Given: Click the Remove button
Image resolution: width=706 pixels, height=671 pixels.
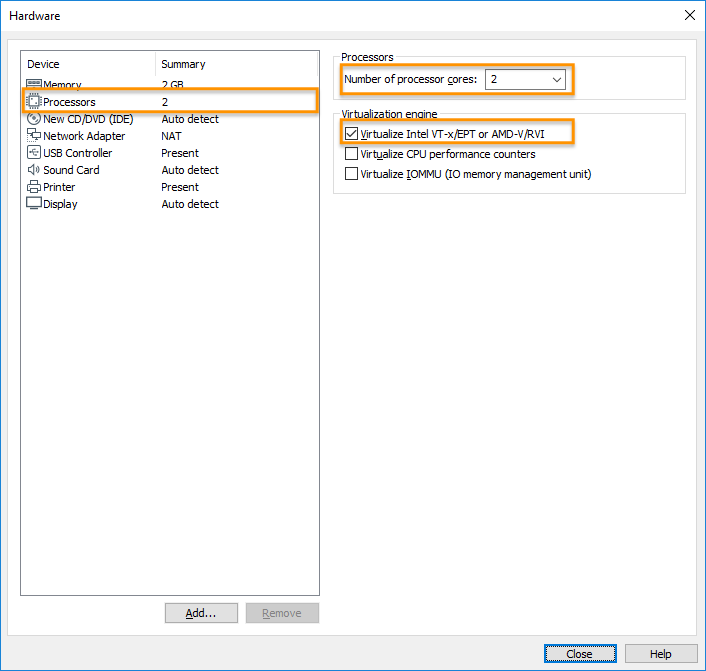Looking at the screenshot, I should pyautogui.click(x=282, y=613).
